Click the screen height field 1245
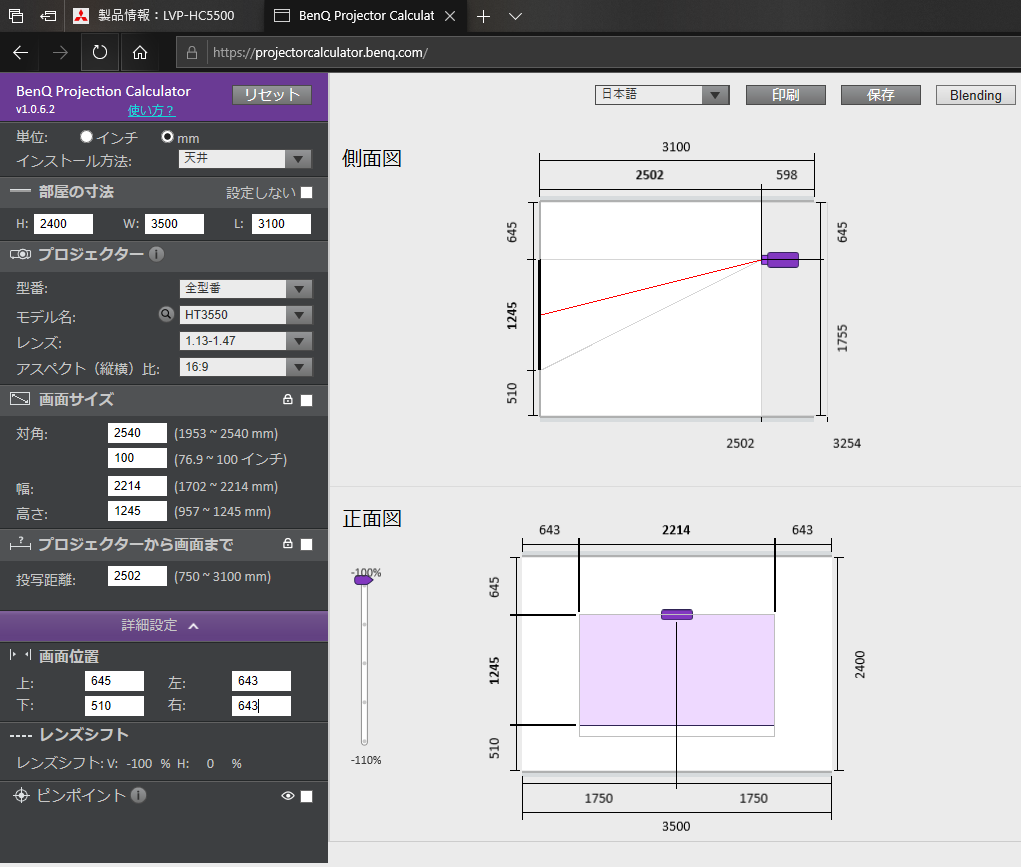The image size is (1021, 867). pos(137,511)
